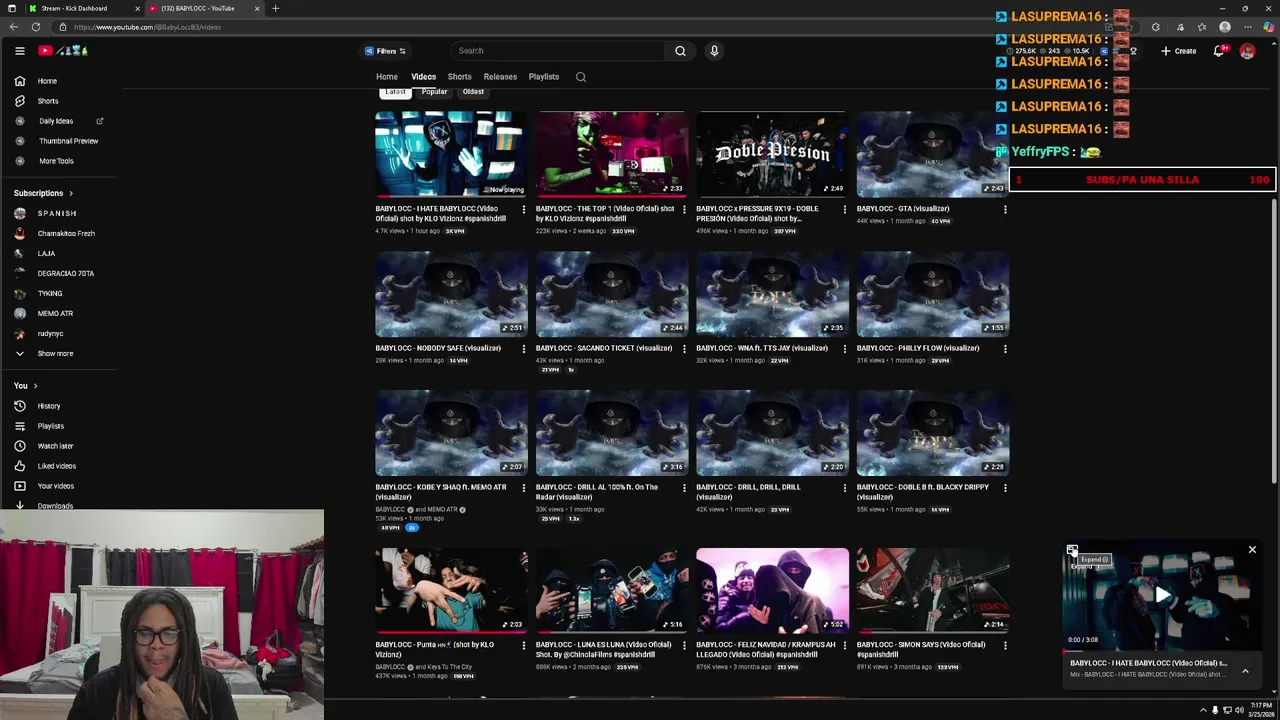The image size is (1280, 720).
Task: Open options menu for I HATE BABYLOCC video
Action: tap(524, 209)
